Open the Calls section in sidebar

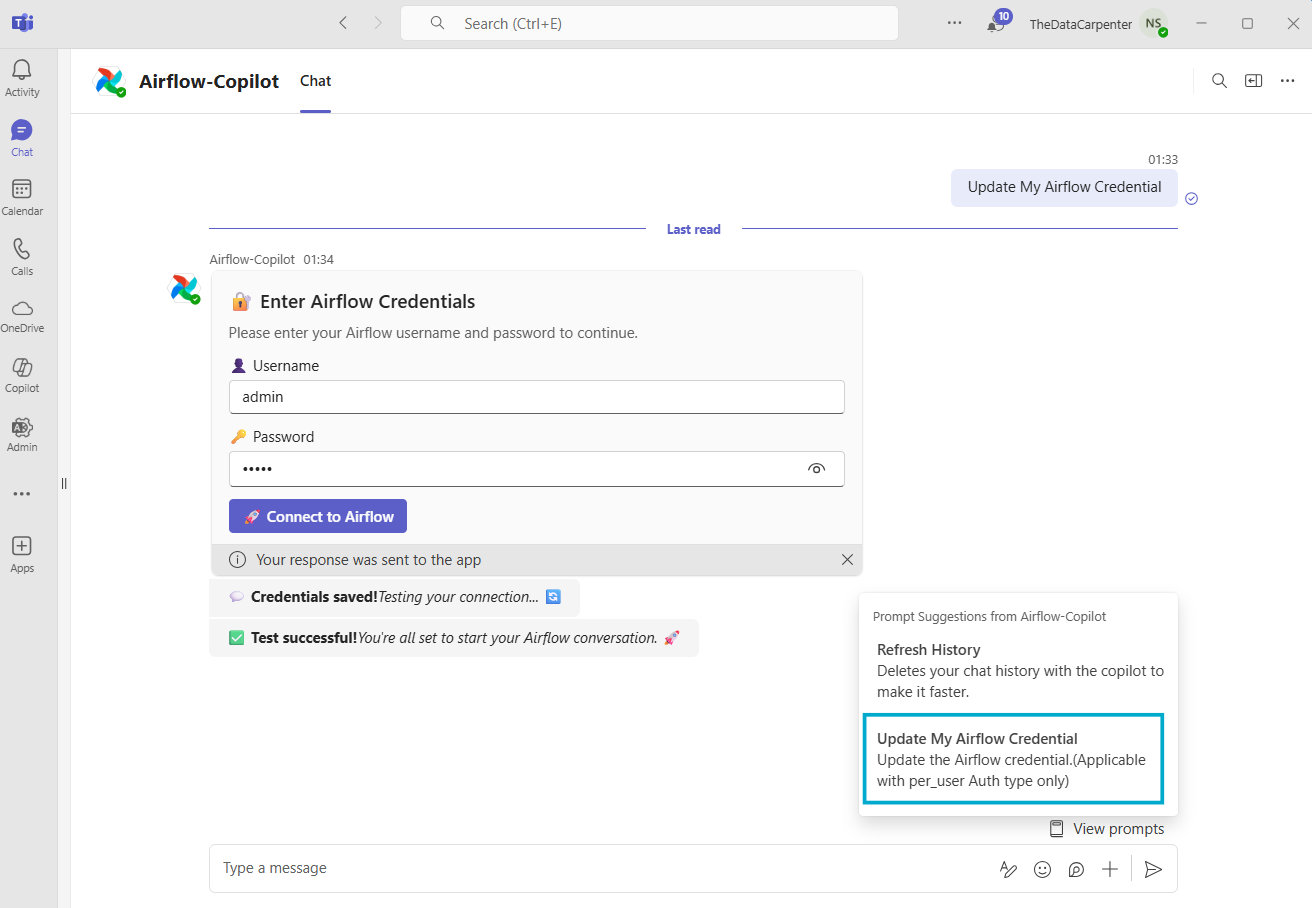[22, 257]
